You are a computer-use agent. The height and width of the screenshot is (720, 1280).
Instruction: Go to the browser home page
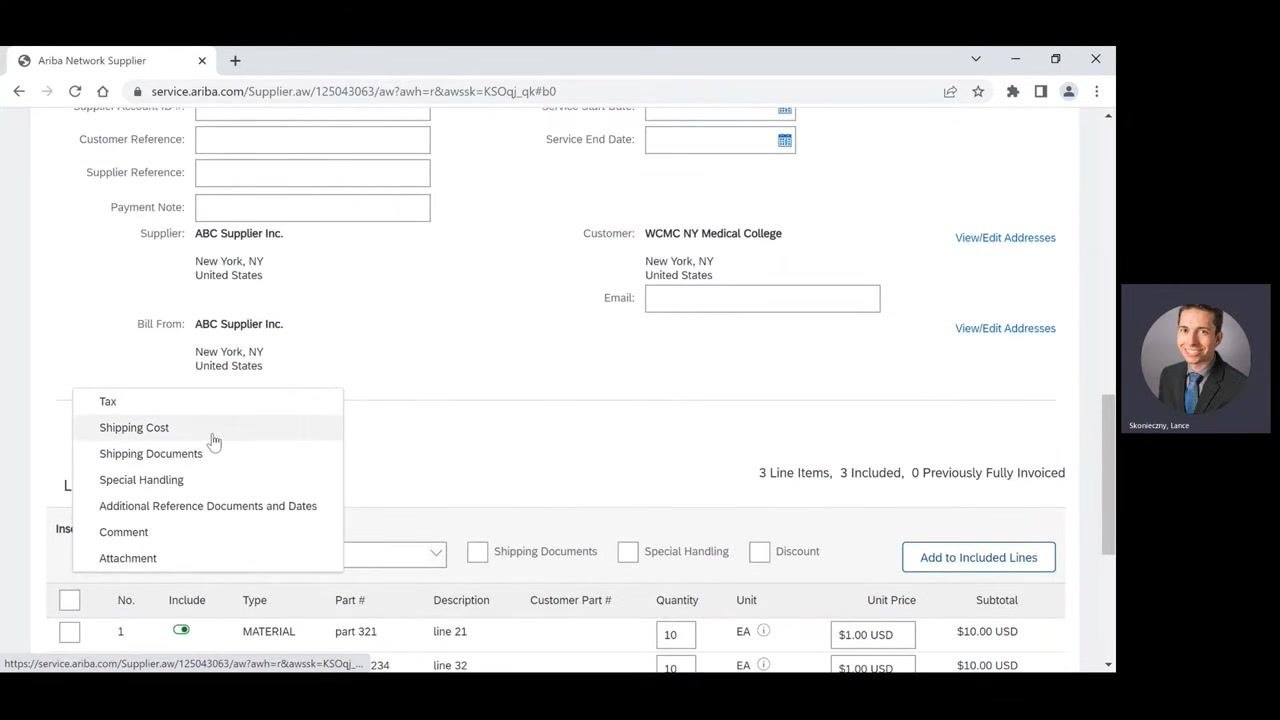coord(103,91)
